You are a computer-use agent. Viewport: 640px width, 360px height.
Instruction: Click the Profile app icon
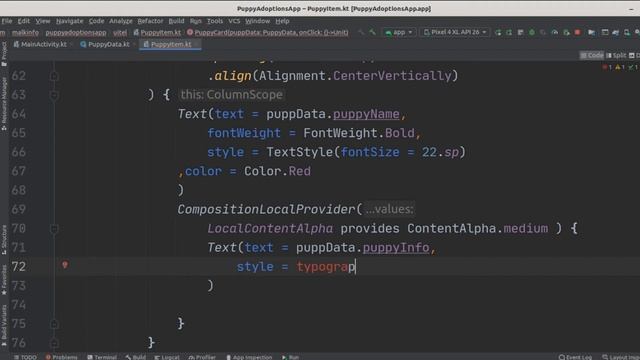554,32
